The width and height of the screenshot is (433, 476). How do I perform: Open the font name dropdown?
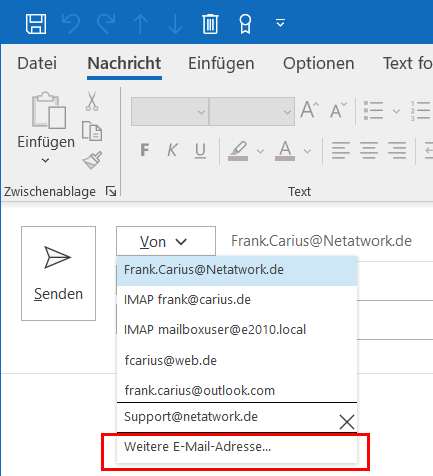coord(170,112)
